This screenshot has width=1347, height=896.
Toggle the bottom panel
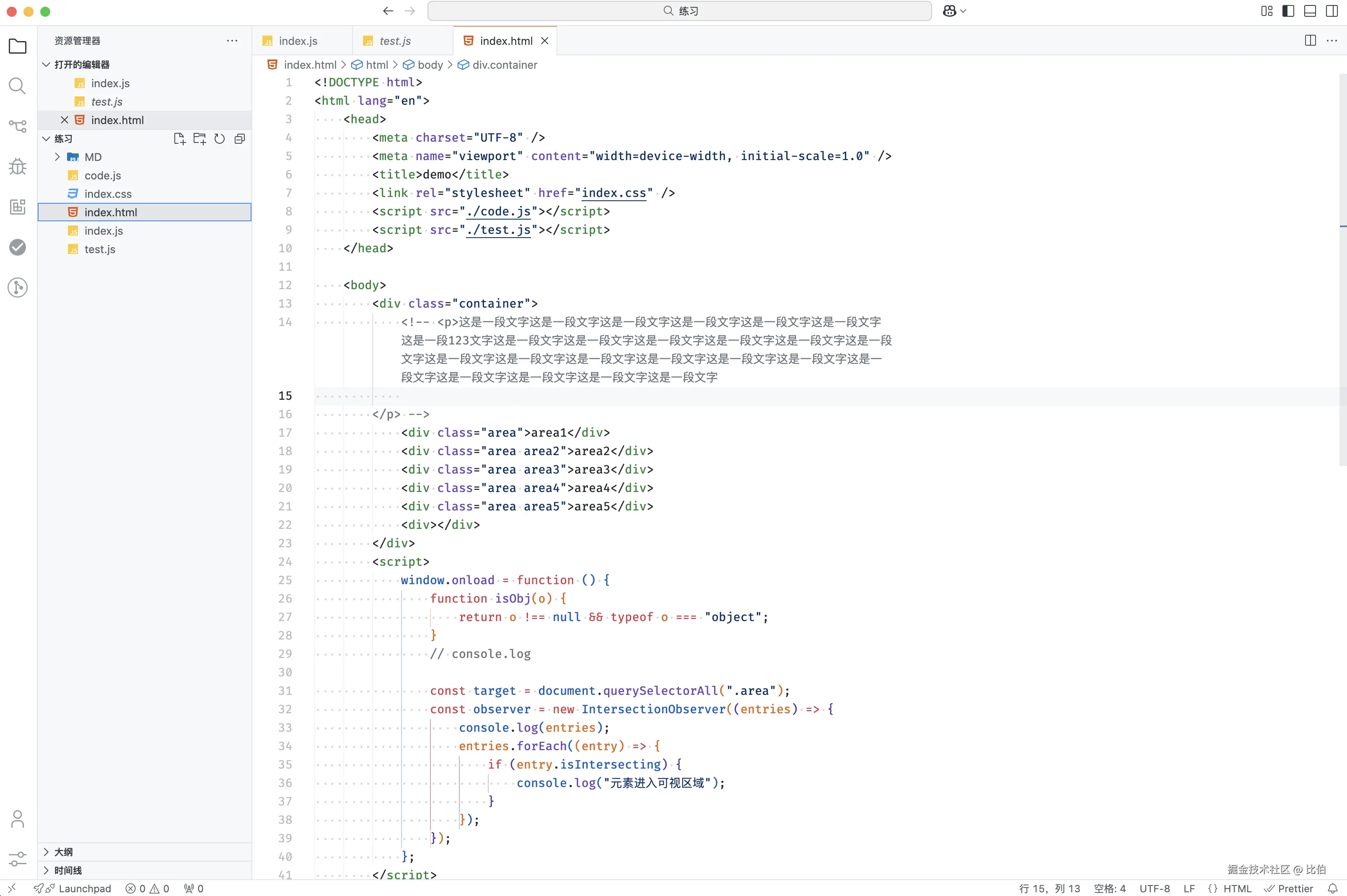pyautogui.click(x=1310, y=11)
